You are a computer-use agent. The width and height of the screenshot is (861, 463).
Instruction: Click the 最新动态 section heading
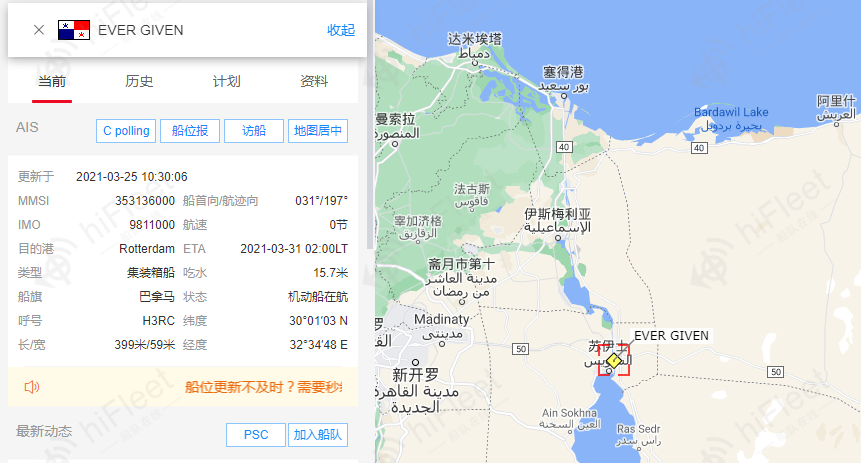pyautogui.click(x=44, y=431)
